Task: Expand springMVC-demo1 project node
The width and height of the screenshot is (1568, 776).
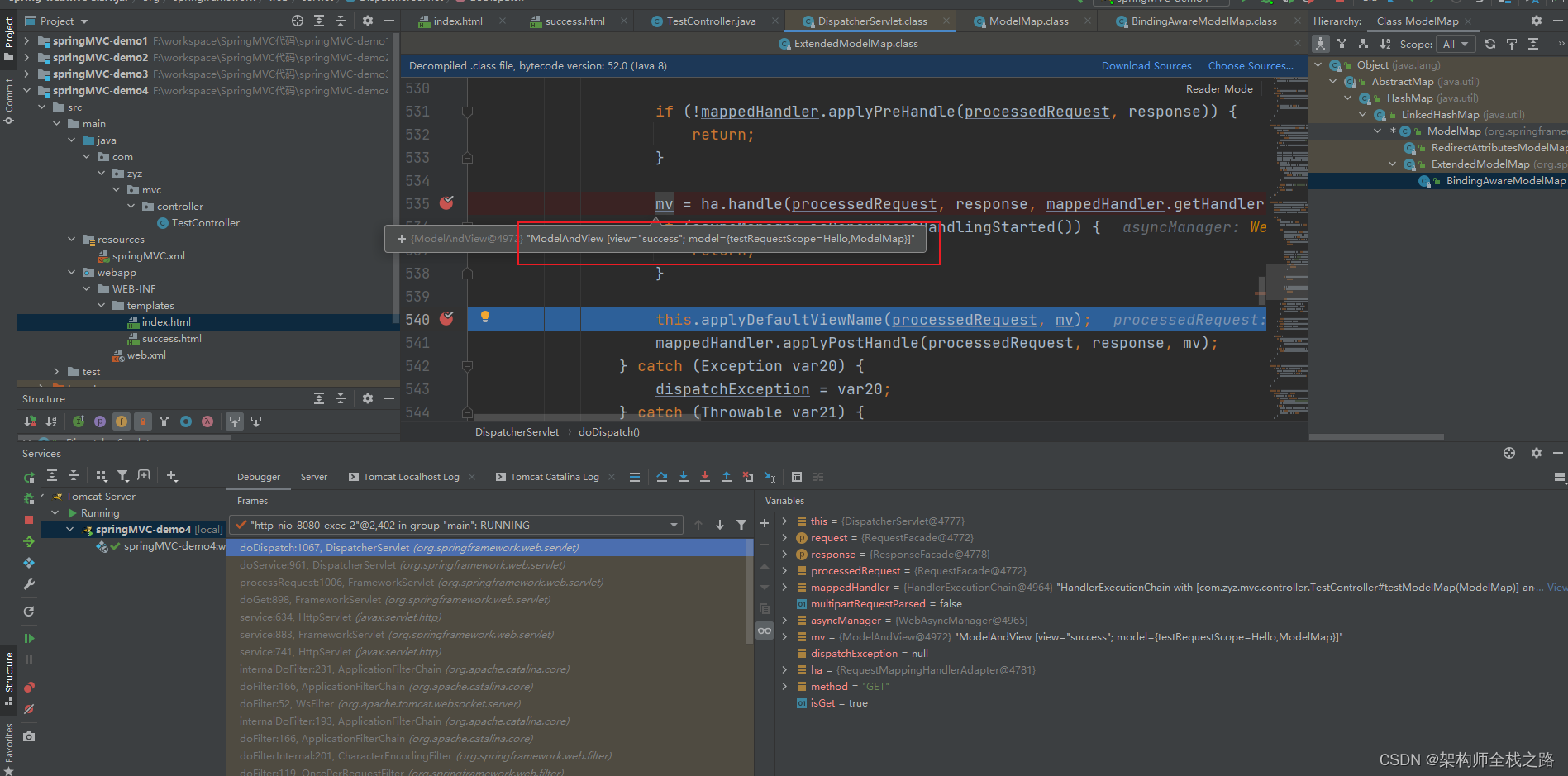Action: pos(27,40)
